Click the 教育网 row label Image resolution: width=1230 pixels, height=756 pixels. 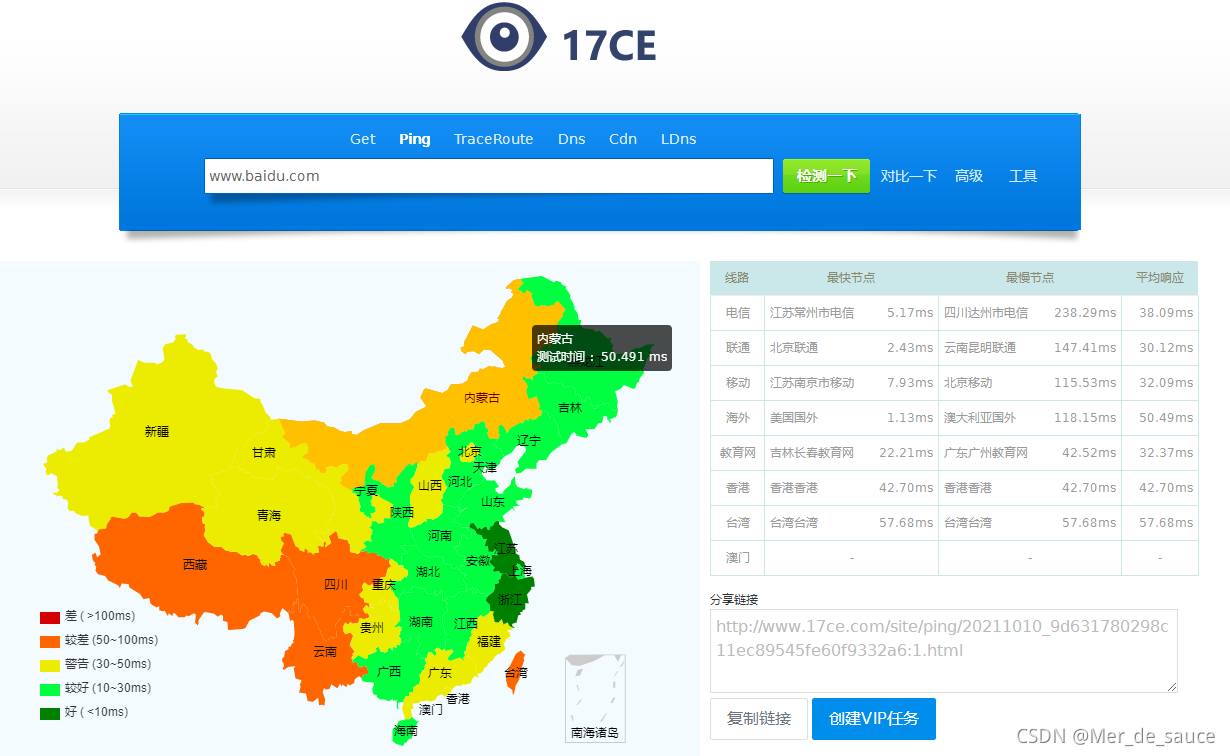point(738,453)
